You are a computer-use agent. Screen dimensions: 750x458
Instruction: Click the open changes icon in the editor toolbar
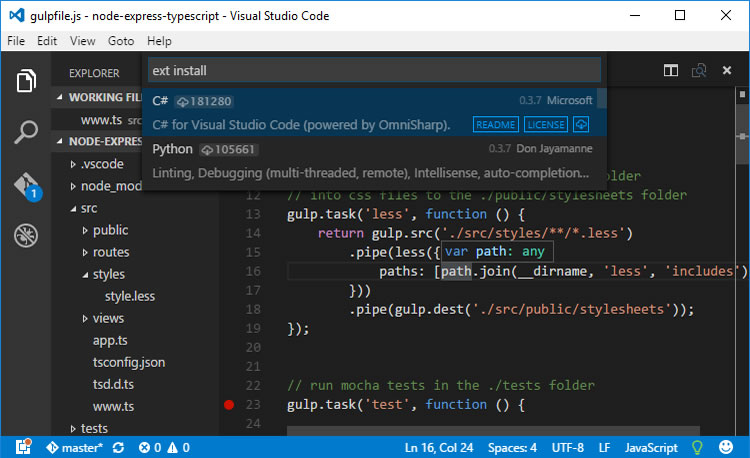(x=699, y=71)
